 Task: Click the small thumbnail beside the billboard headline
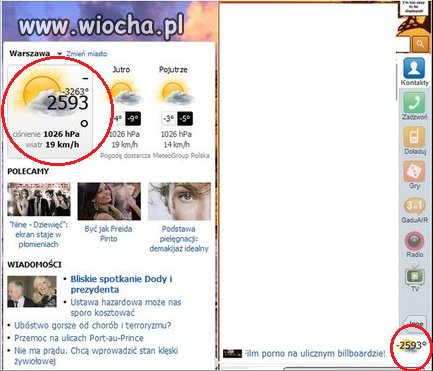tap(232, 353)
